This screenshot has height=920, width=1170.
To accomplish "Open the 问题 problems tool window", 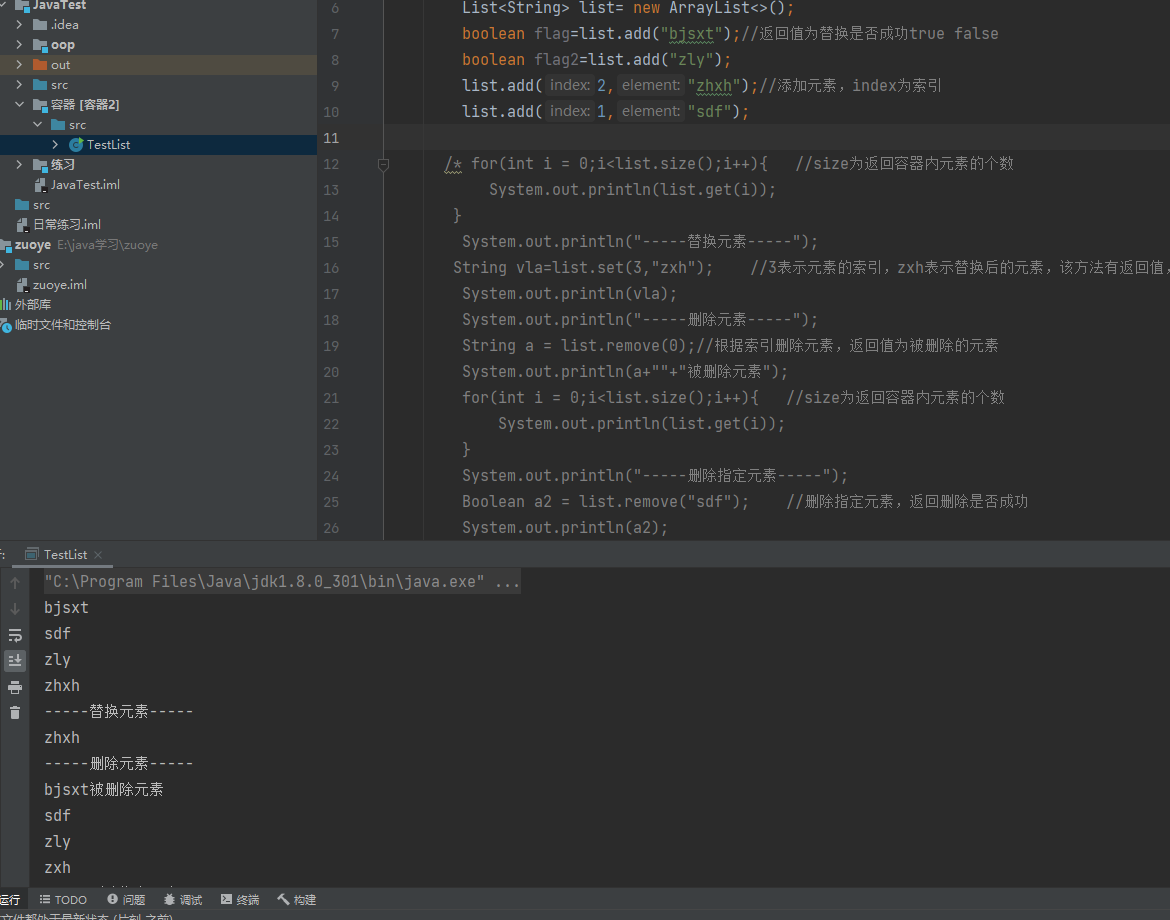I will [126, 900].
